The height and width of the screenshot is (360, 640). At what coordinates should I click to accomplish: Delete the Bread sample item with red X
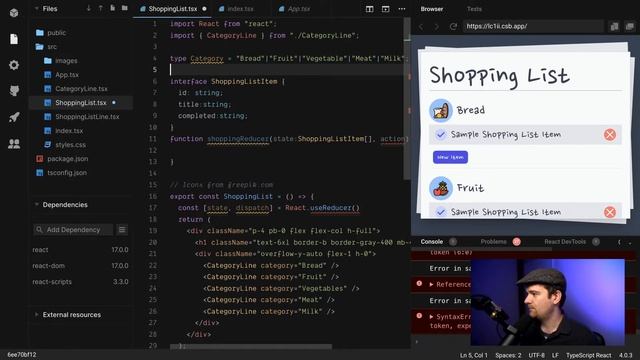pyautogui.click(x=610, y=135)
